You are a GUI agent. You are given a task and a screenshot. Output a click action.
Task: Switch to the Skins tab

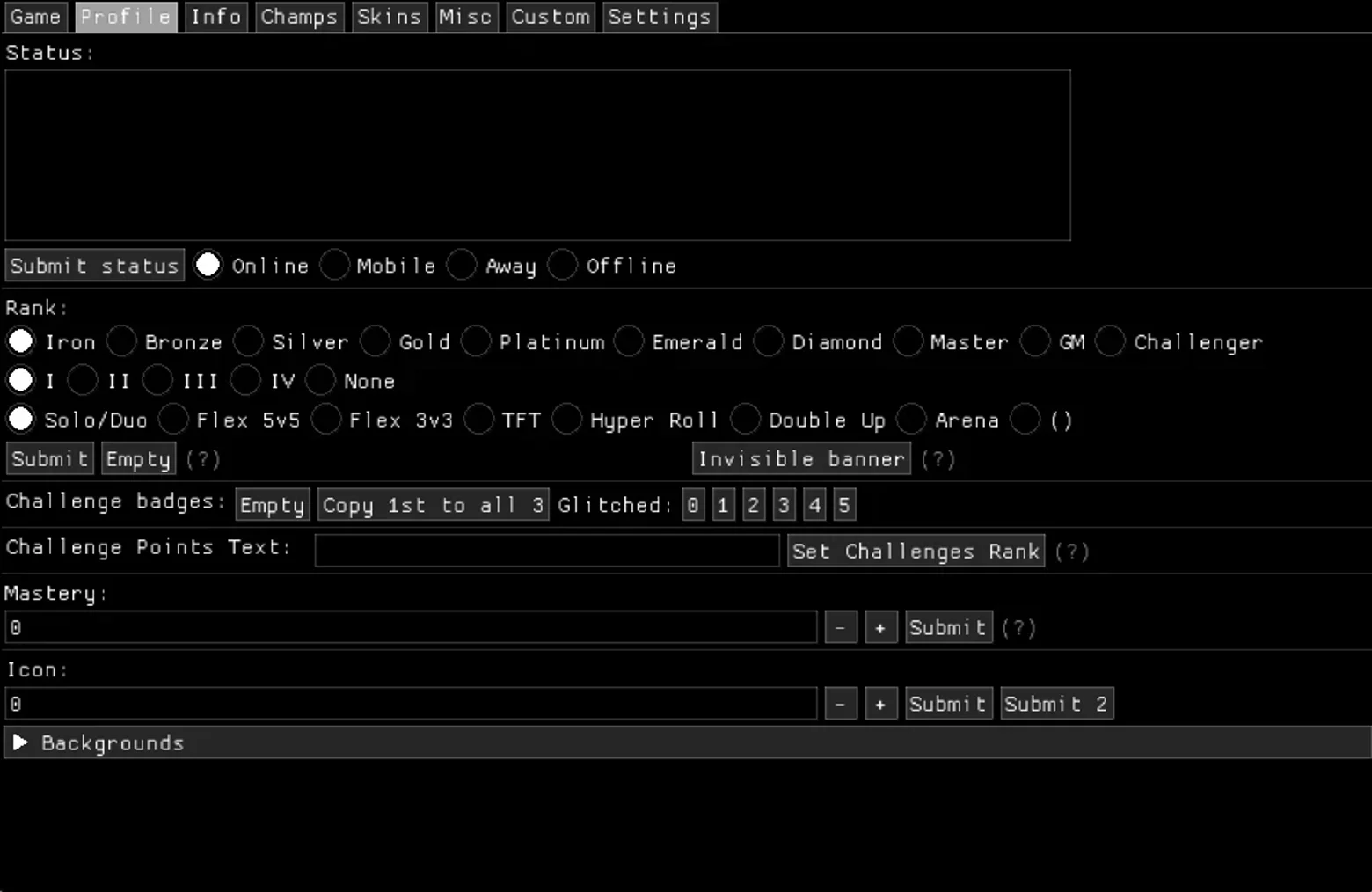[x=389, y=17]
